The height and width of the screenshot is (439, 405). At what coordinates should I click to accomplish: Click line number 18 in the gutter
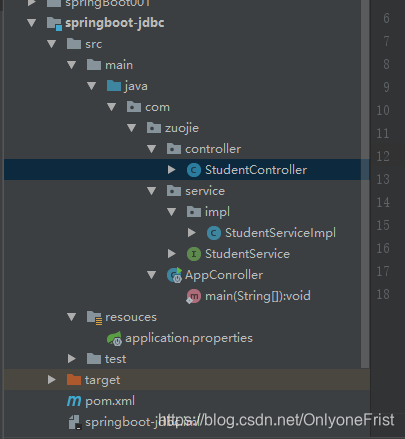383,294
